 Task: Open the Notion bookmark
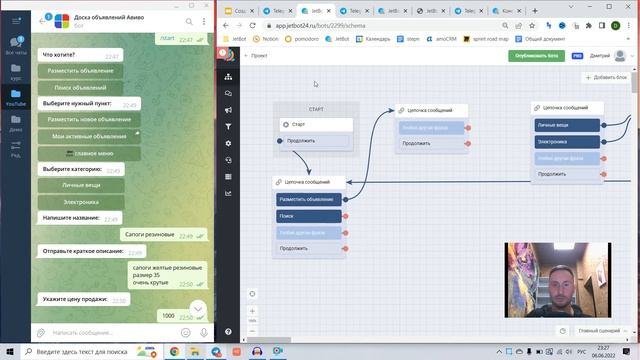point(266,39)
